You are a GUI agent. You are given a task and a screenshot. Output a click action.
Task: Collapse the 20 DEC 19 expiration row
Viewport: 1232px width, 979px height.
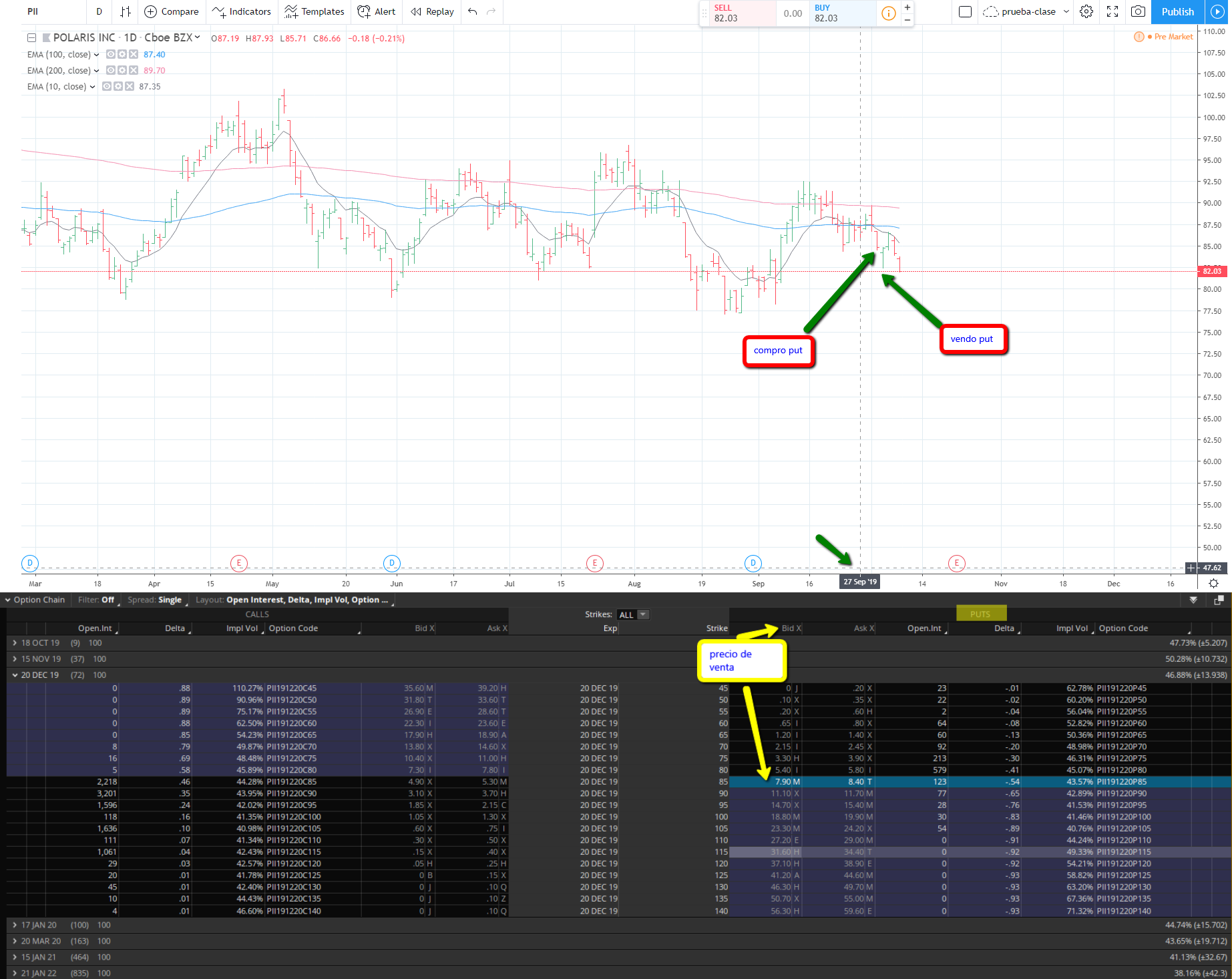pos(15,675)
